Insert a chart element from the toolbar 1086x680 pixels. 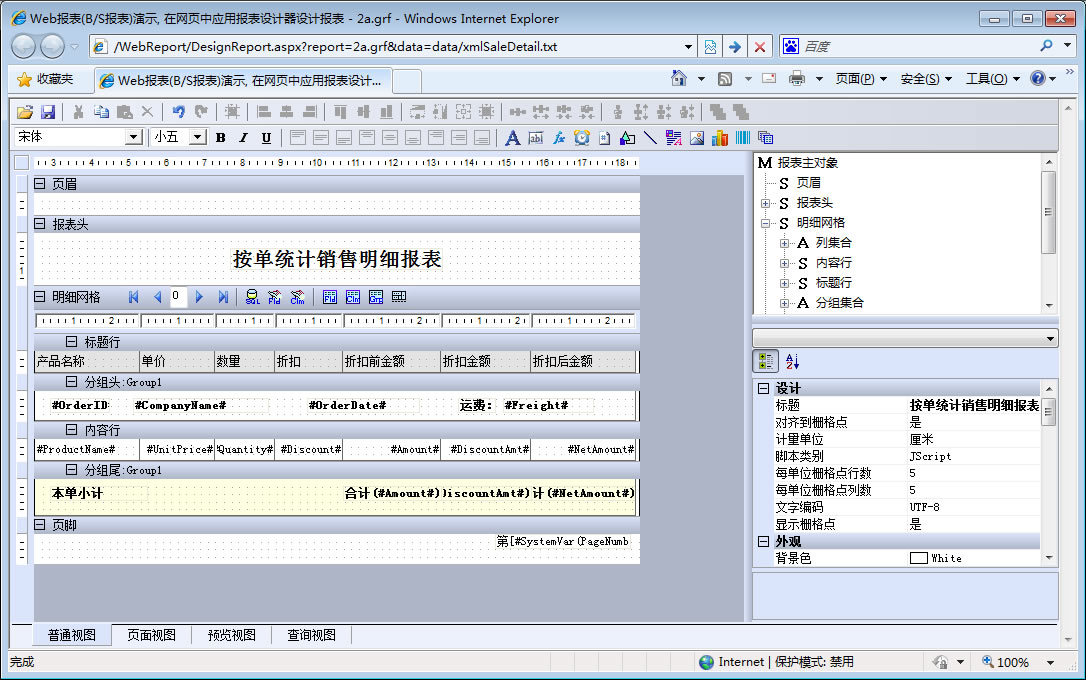click(x=720, y=138)
